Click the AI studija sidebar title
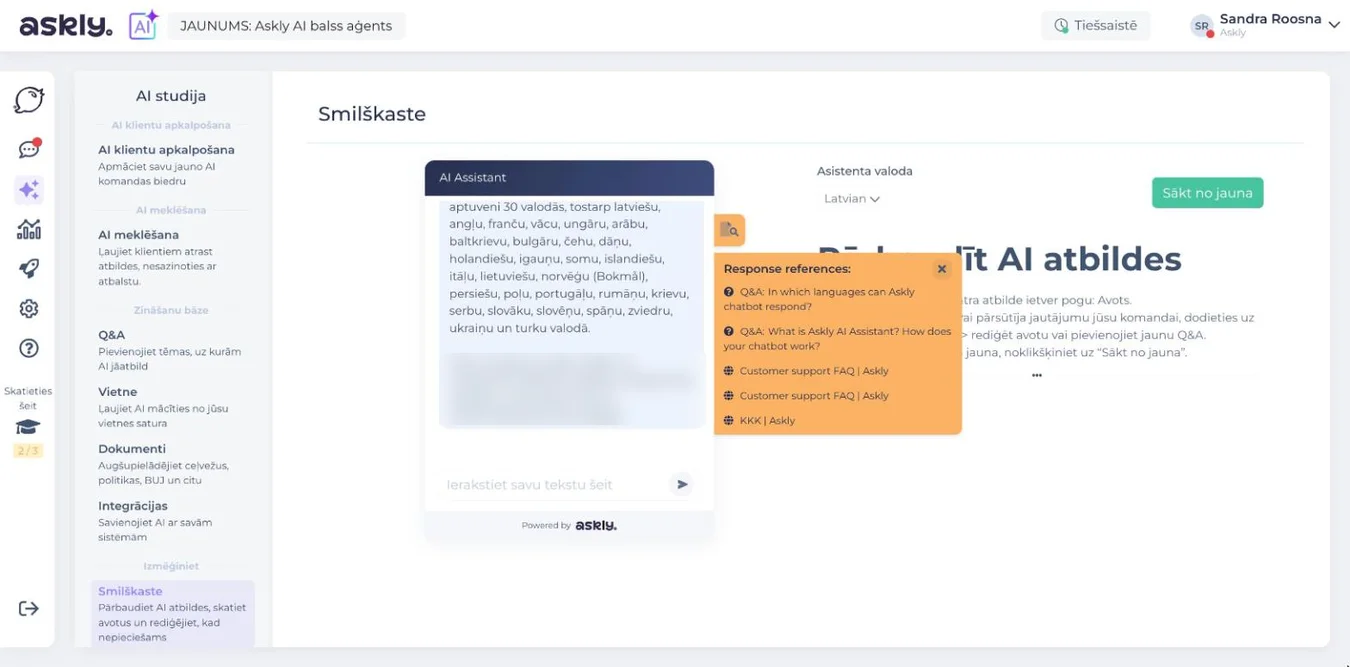 point(171,96)
